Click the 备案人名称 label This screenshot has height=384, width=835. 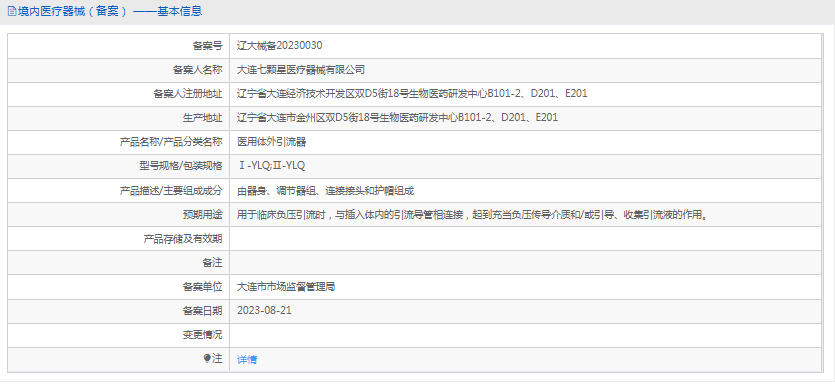[x=198, y=70]
